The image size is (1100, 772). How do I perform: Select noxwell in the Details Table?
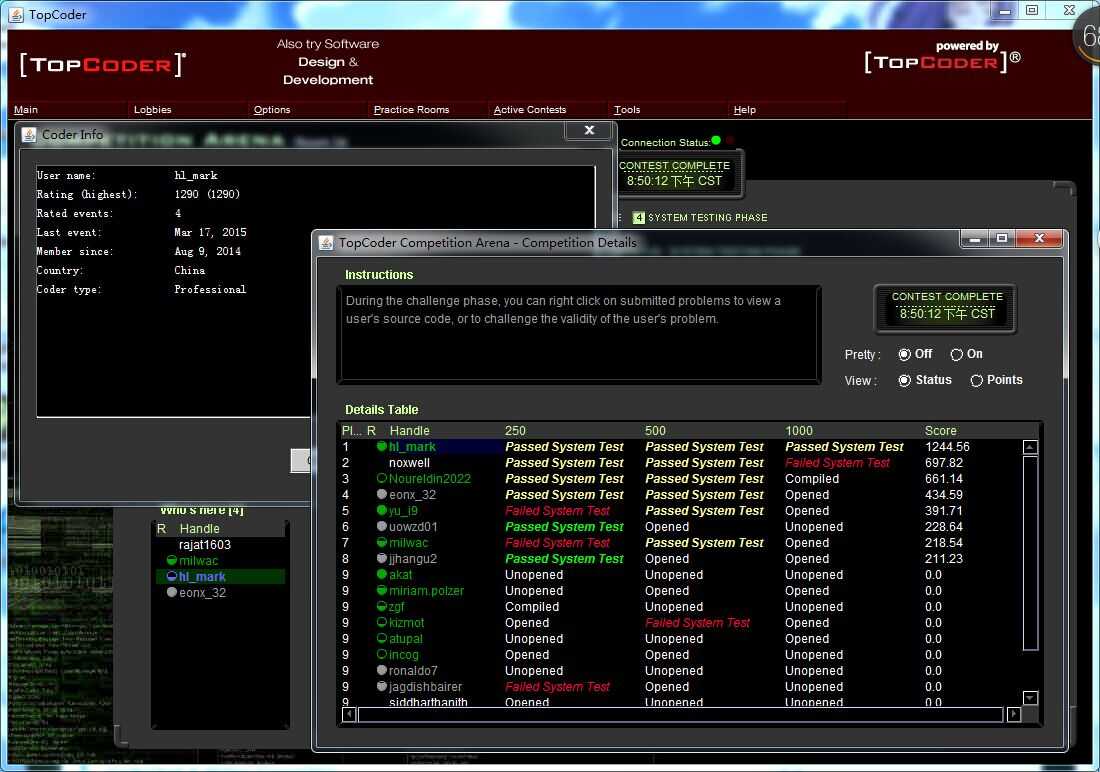[409, 462]
